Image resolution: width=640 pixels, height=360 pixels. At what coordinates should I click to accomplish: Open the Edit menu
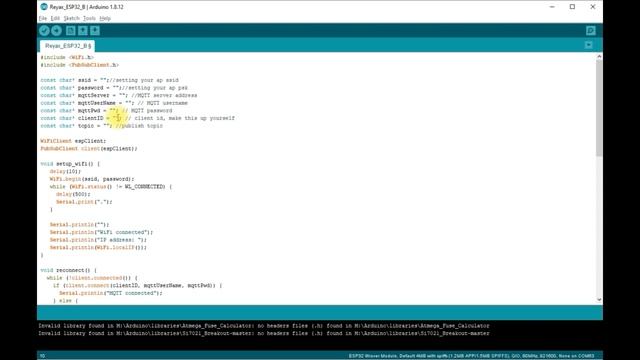(x=55, y=18)
